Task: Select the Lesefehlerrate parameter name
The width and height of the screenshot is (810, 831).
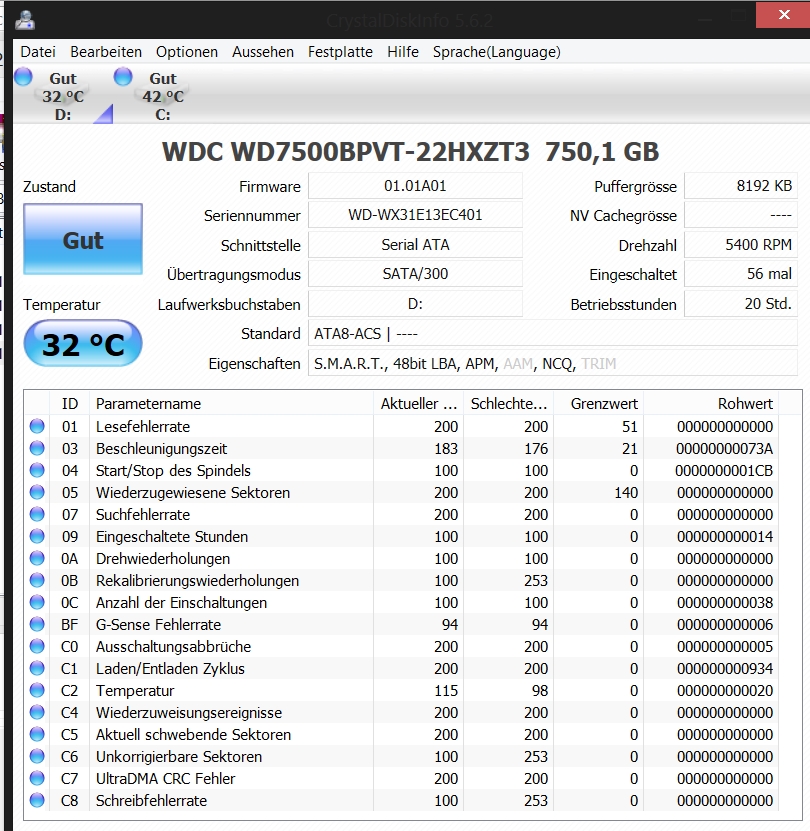Action: (x=143, y=427)
